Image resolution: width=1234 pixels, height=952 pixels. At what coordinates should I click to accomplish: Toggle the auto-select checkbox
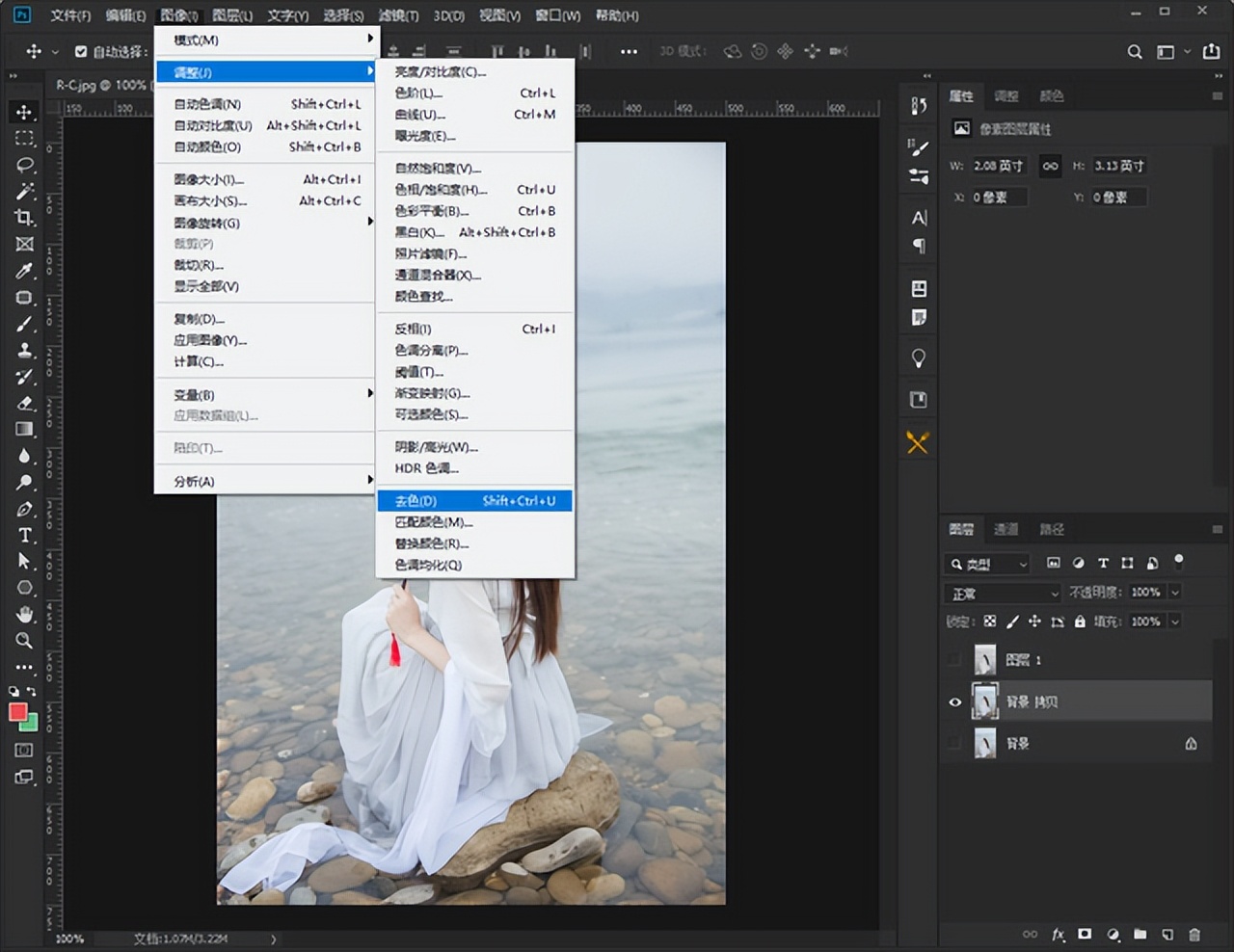[81, 52]
